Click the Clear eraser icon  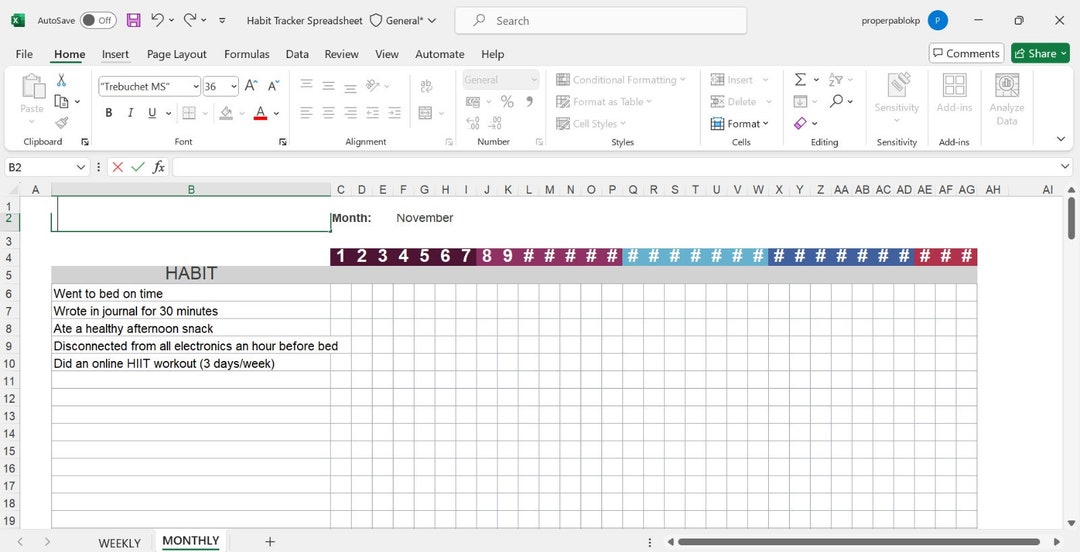(800, 123)
